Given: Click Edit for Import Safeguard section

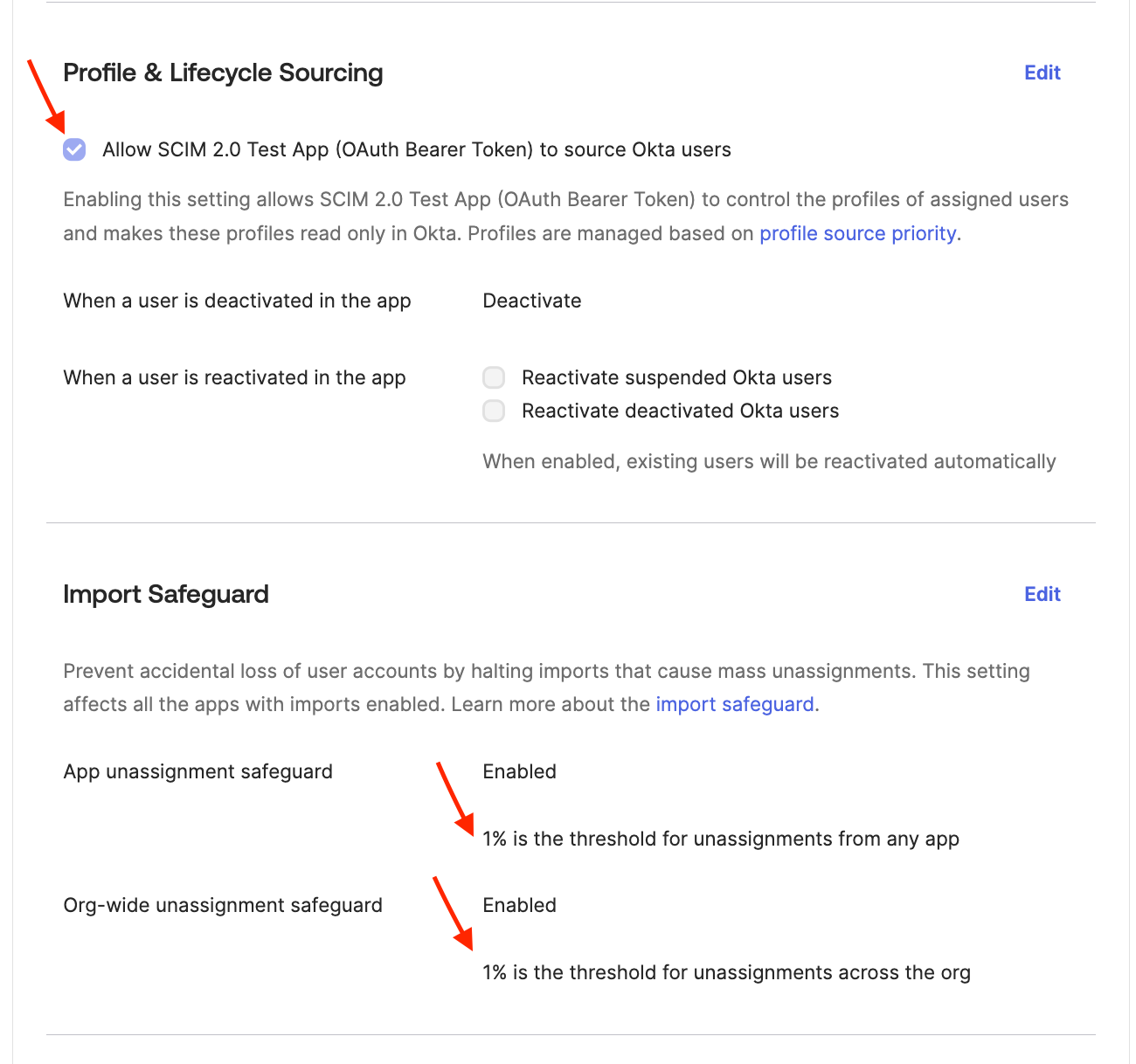Looking at the screenshot, I should point(1042,594).
